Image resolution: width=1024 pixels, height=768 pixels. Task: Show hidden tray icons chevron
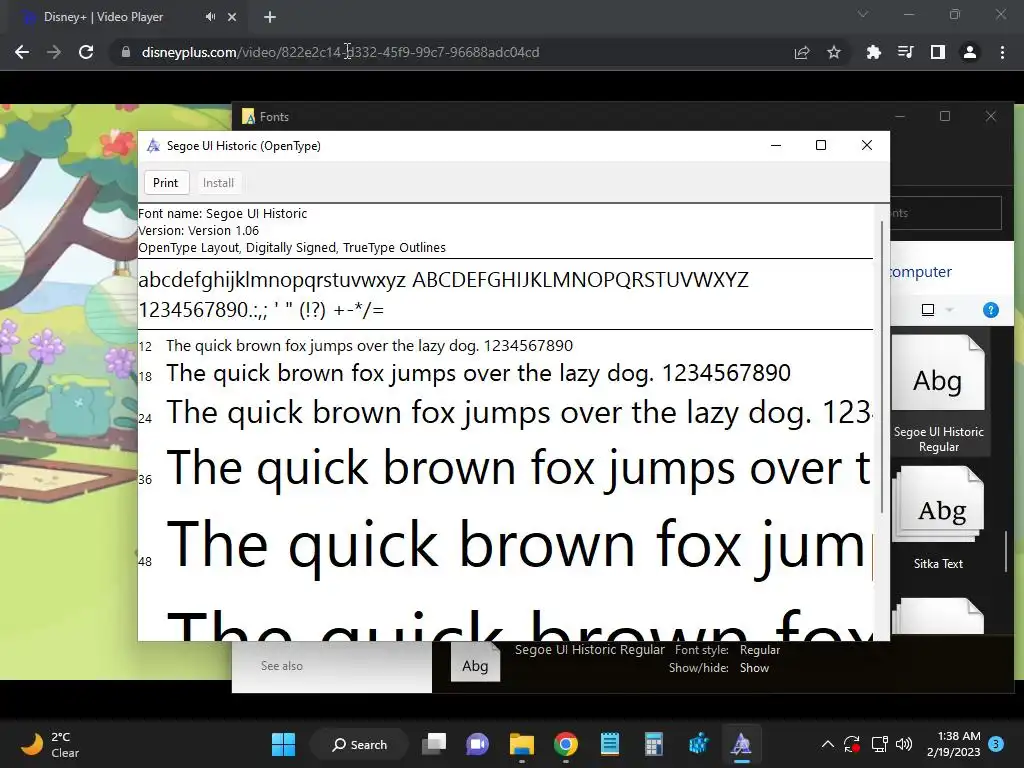(x=827, y=744)
